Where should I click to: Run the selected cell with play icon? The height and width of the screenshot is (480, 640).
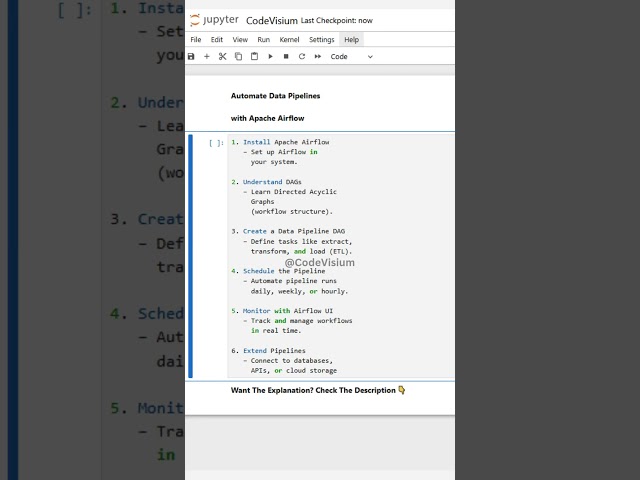pos(270,56)
